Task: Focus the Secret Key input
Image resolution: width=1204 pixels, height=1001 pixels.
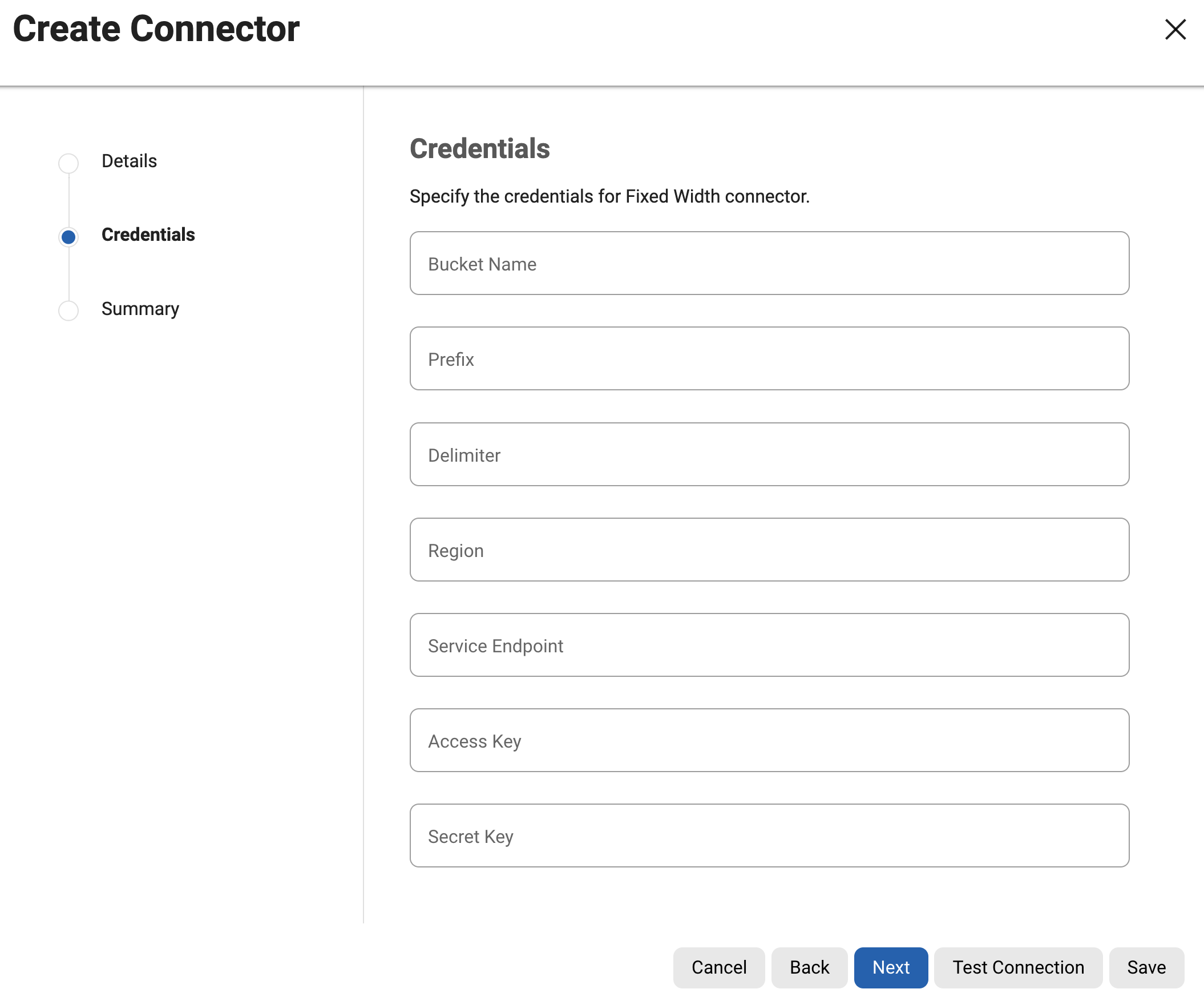Action: (x=769, y=835)
